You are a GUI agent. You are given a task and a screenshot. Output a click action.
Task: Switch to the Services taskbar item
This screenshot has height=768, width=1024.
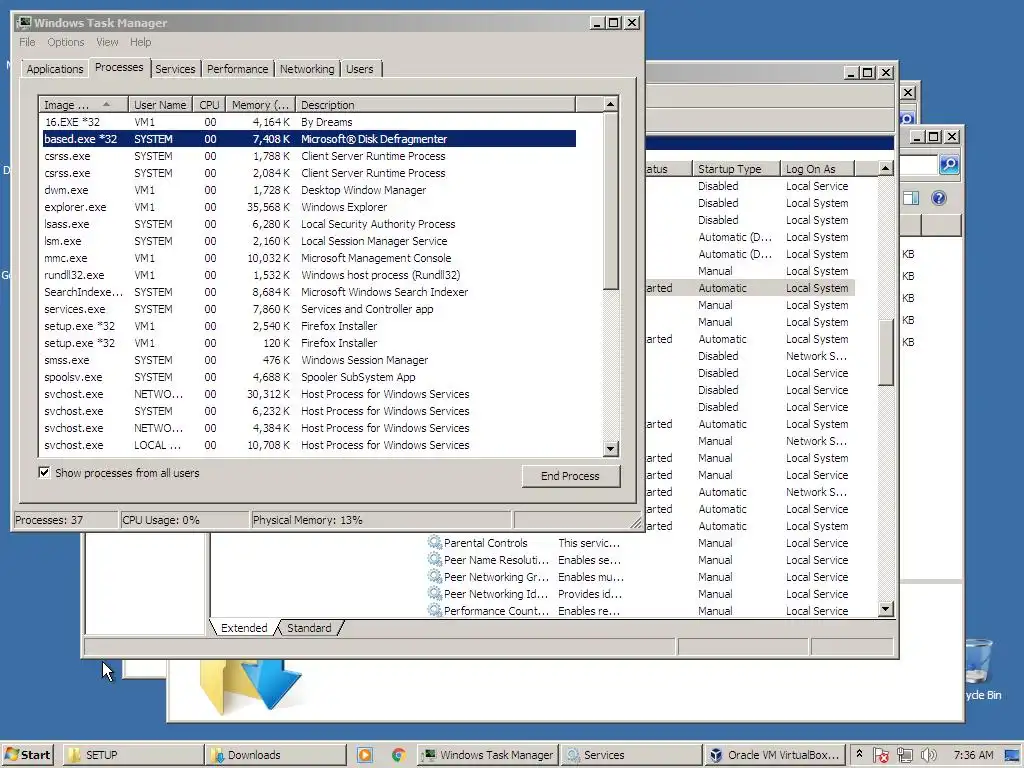pyautogui.click(x=632, y=755)
